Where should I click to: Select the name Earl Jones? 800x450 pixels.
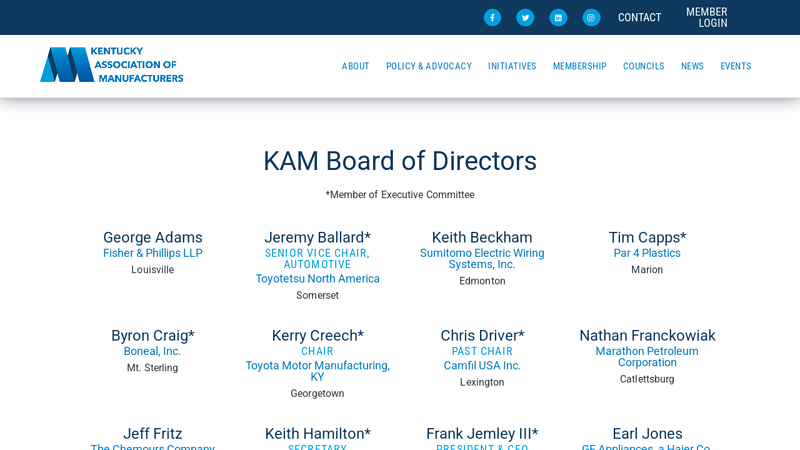647,433
